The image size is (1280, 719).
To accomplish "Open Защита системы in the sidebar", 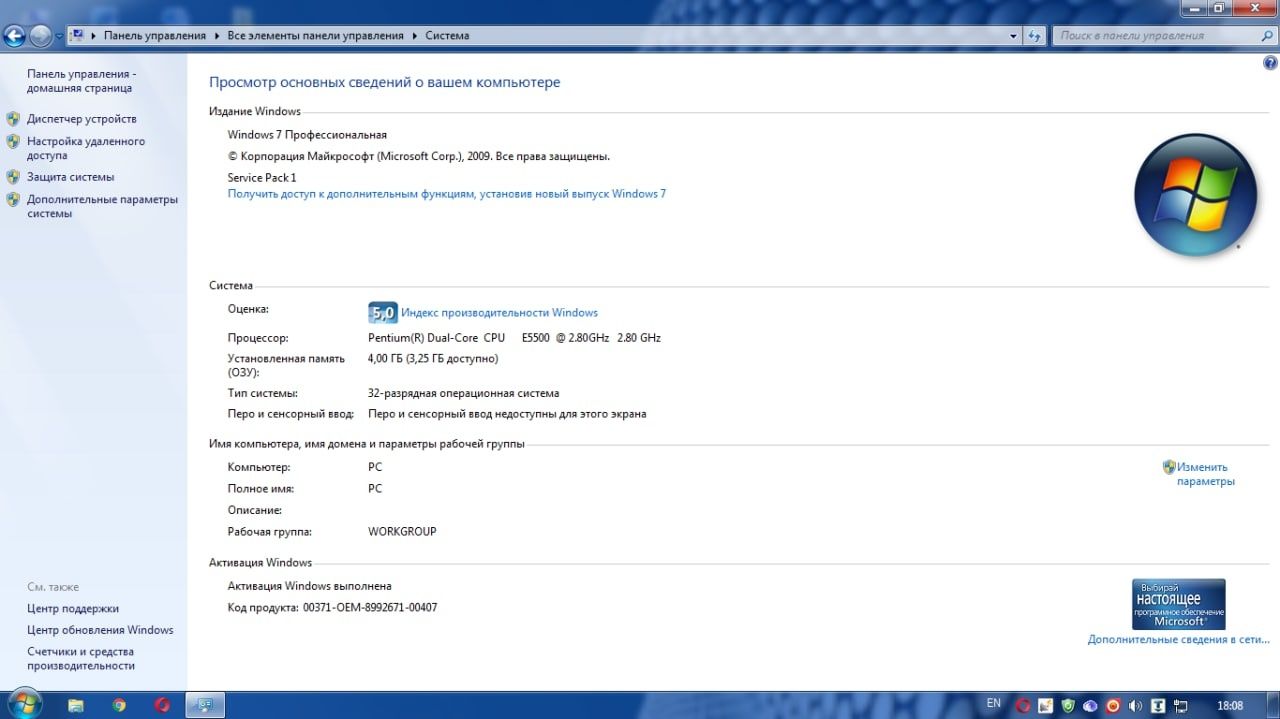I will click(71, 177).
